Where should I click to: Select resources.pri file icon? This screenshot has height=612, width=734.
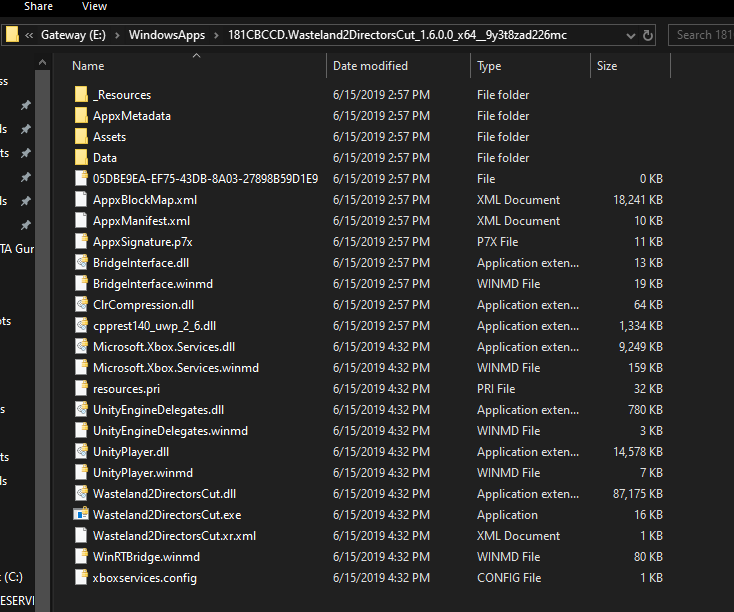(81, 389)
